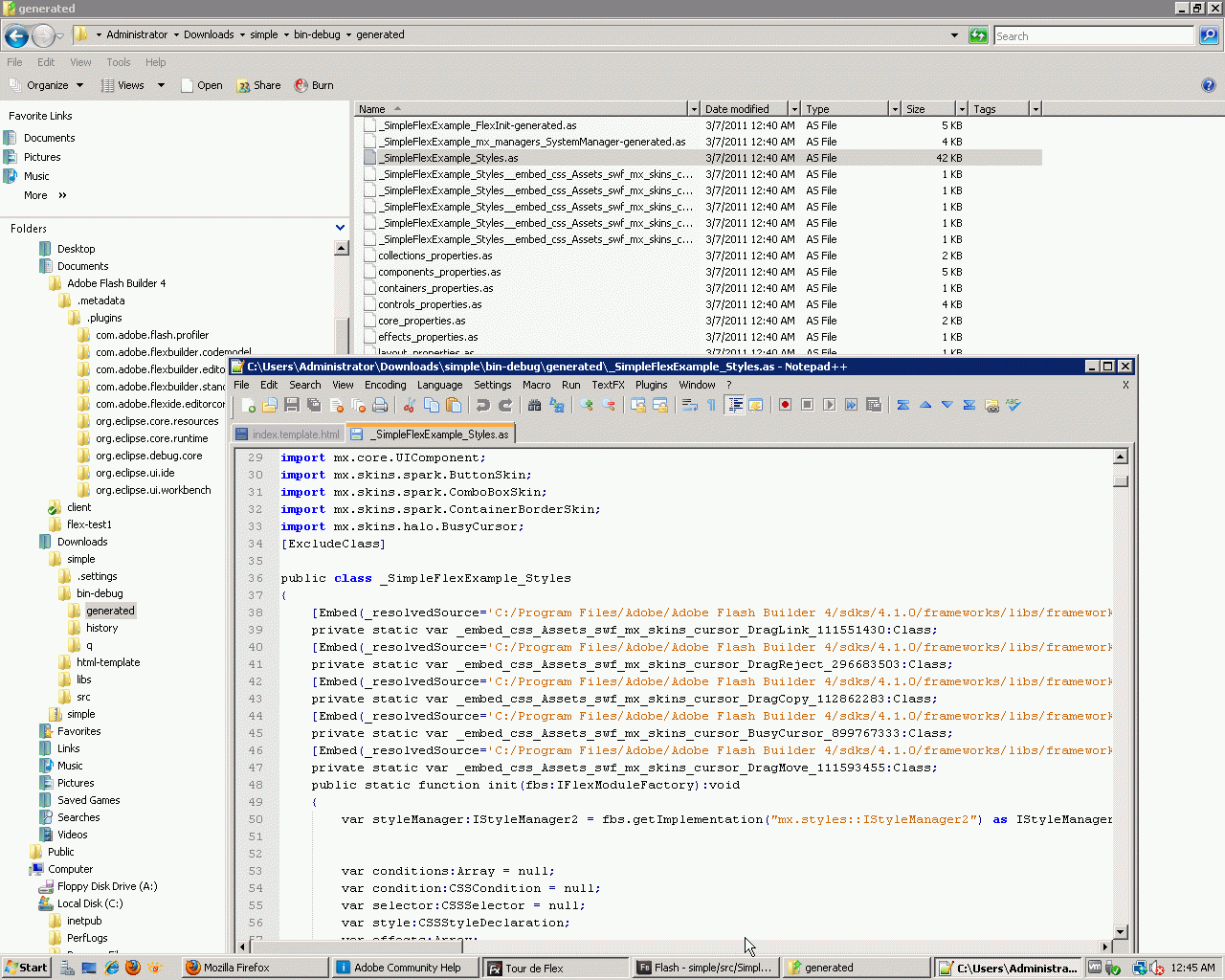Click the Zoom In magnifier icon
Screen dimensions: 1225x980
tap(586, 406)
